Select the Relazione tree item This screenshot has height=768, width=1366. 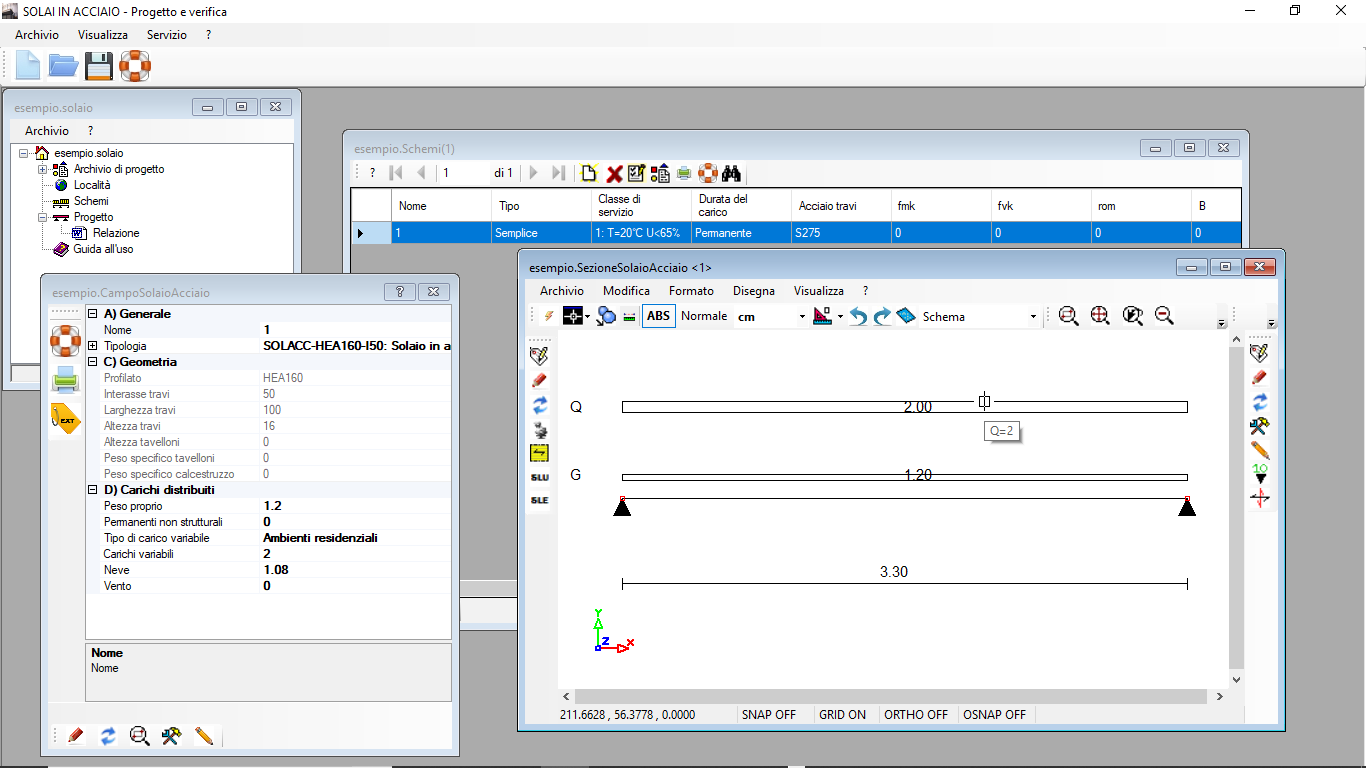[116, 233]
